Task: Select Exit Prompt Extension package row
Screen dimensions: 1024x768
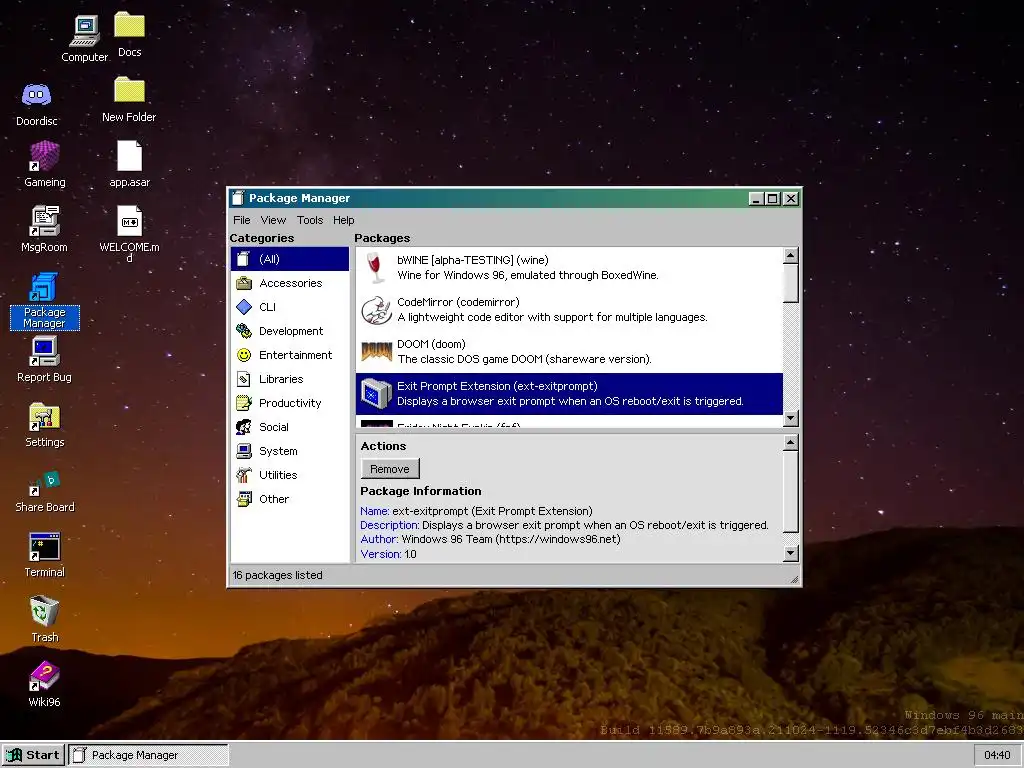Action: click(569, 394)
